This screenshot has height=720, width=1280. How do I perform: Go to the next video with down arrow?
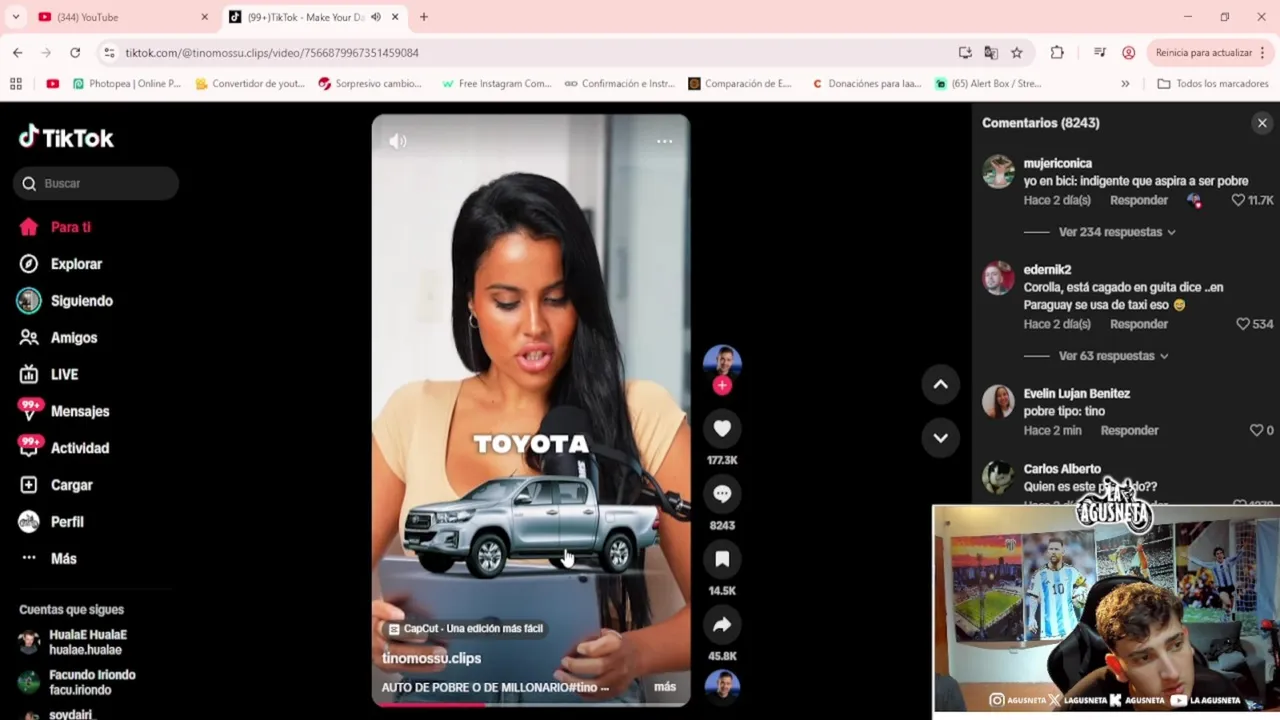(x=940, y=437)
